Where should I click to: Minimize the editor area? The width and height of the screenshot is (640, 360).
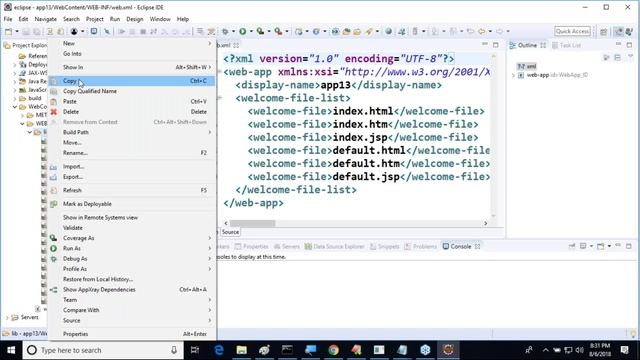(484, 44)
